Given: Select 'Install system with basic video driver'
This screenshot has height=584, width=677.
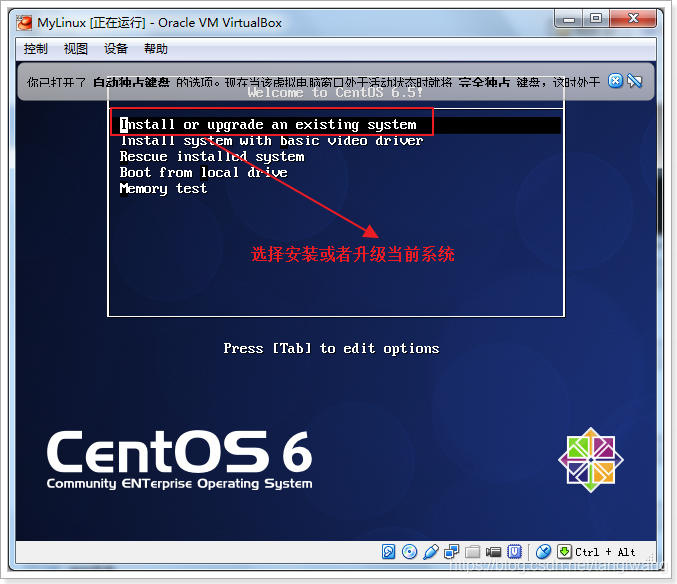Looking at the screenshot, I should coord(272,141).
